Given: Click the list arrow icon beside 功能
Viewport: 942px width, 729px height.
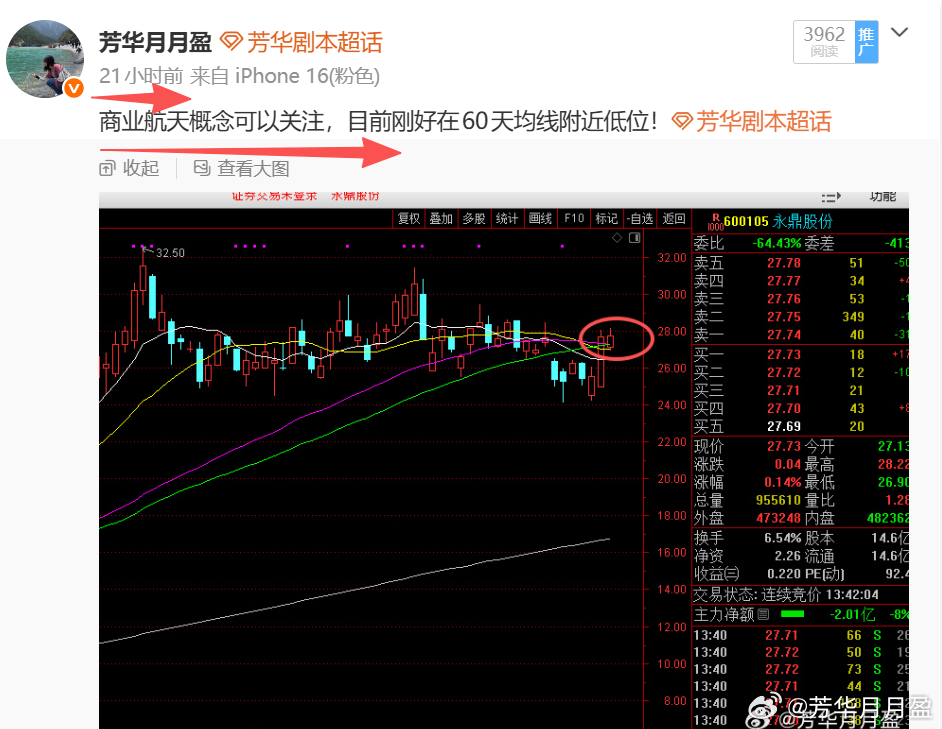Looking at the screenshot, I should [831, 197].
